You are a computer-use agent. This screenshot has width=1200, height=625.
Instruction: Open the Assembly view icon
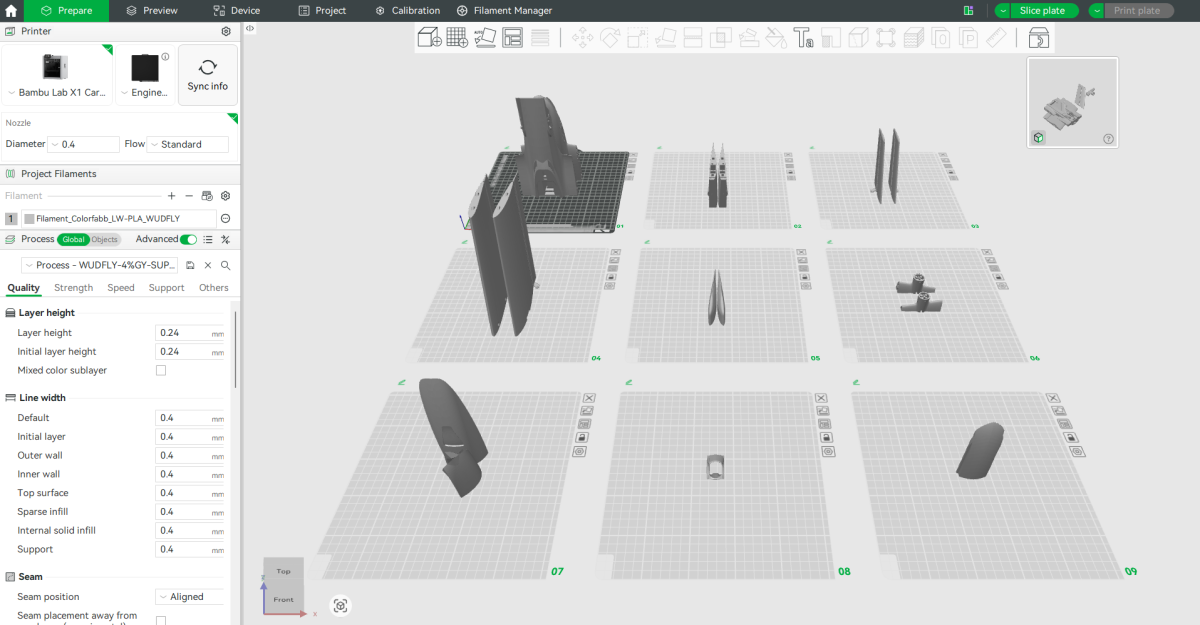[x=1039, y=38]
